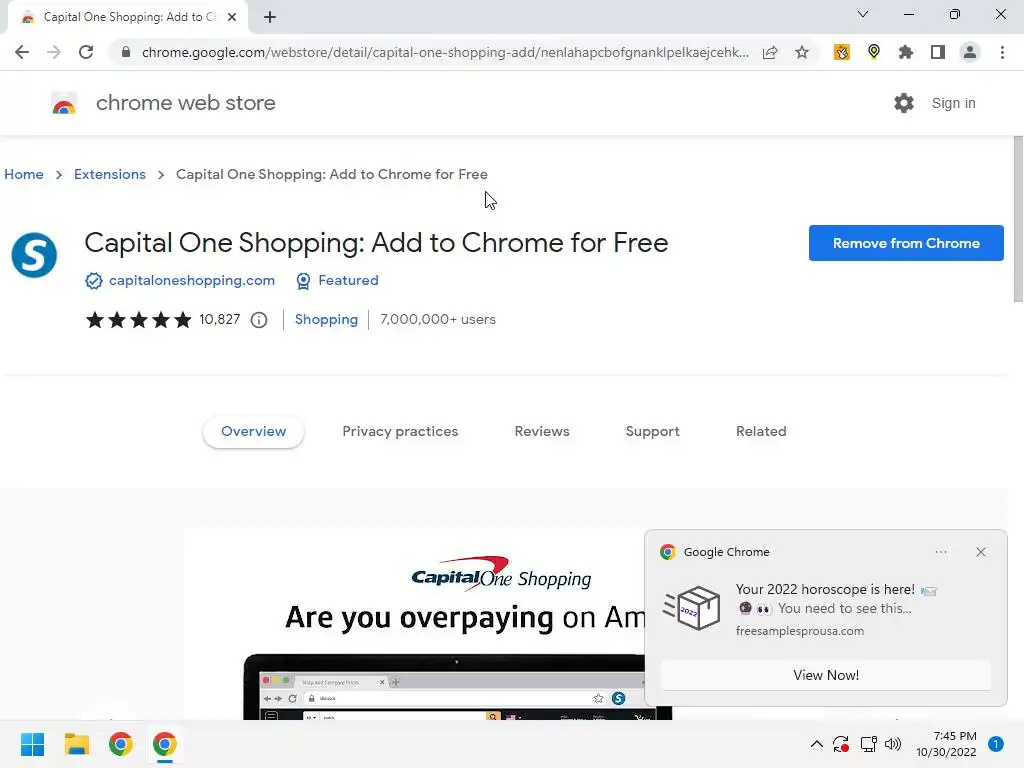Switch to the Support tab
Image resolution: width=1024 pixels, height=768 pixels.
[x=652, y=432]
